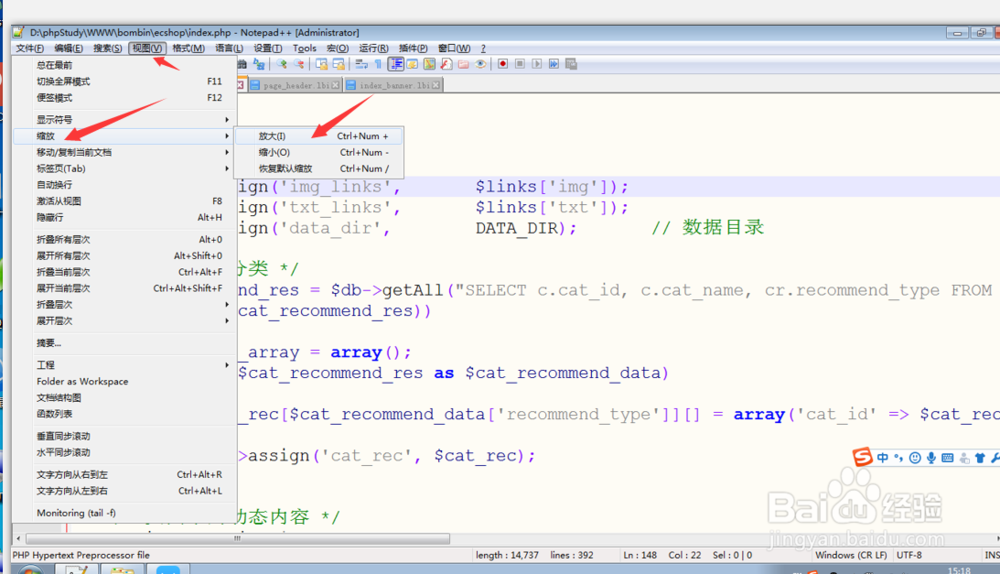Open the Document Map toolbar icon

(429, 64)
